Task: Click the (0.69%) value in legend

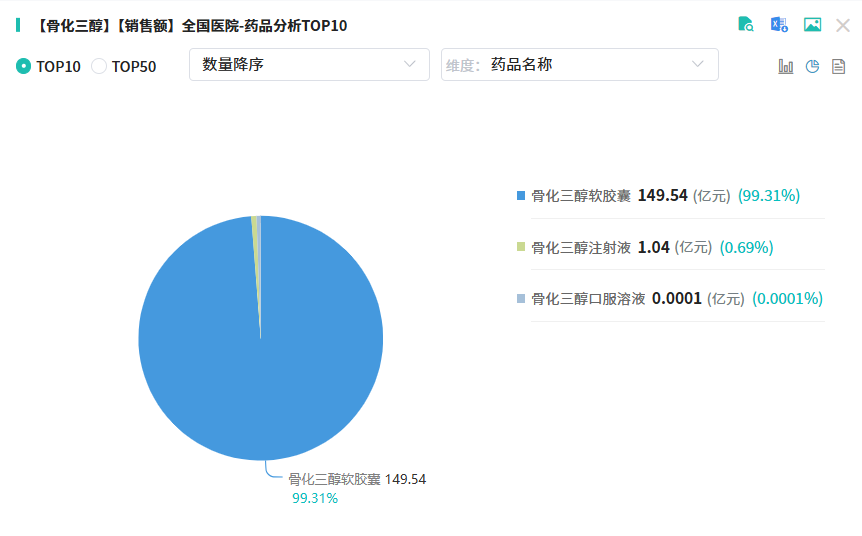Action: (x=747, y=247)
